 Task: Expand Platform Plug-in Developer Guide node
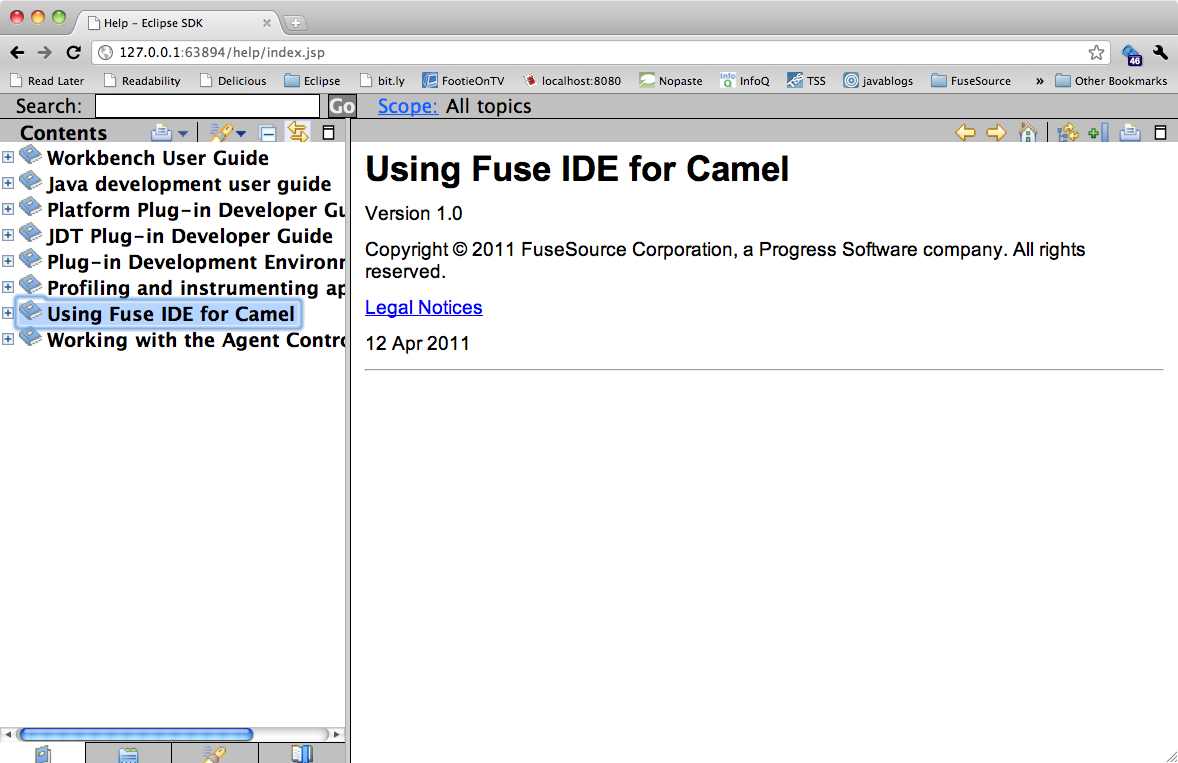(8, 209)
